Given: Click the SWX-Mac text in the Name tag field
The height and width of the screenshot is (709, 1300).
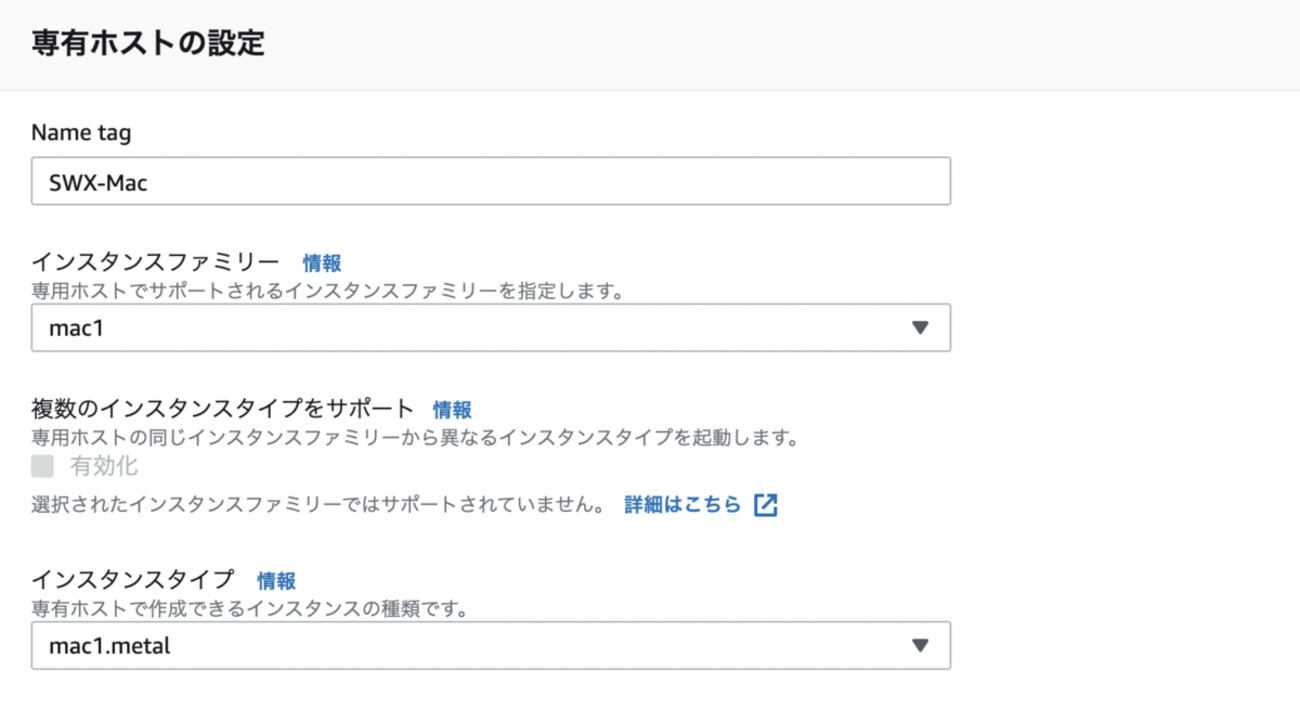Looking at the screenshot, I should 98,182.
